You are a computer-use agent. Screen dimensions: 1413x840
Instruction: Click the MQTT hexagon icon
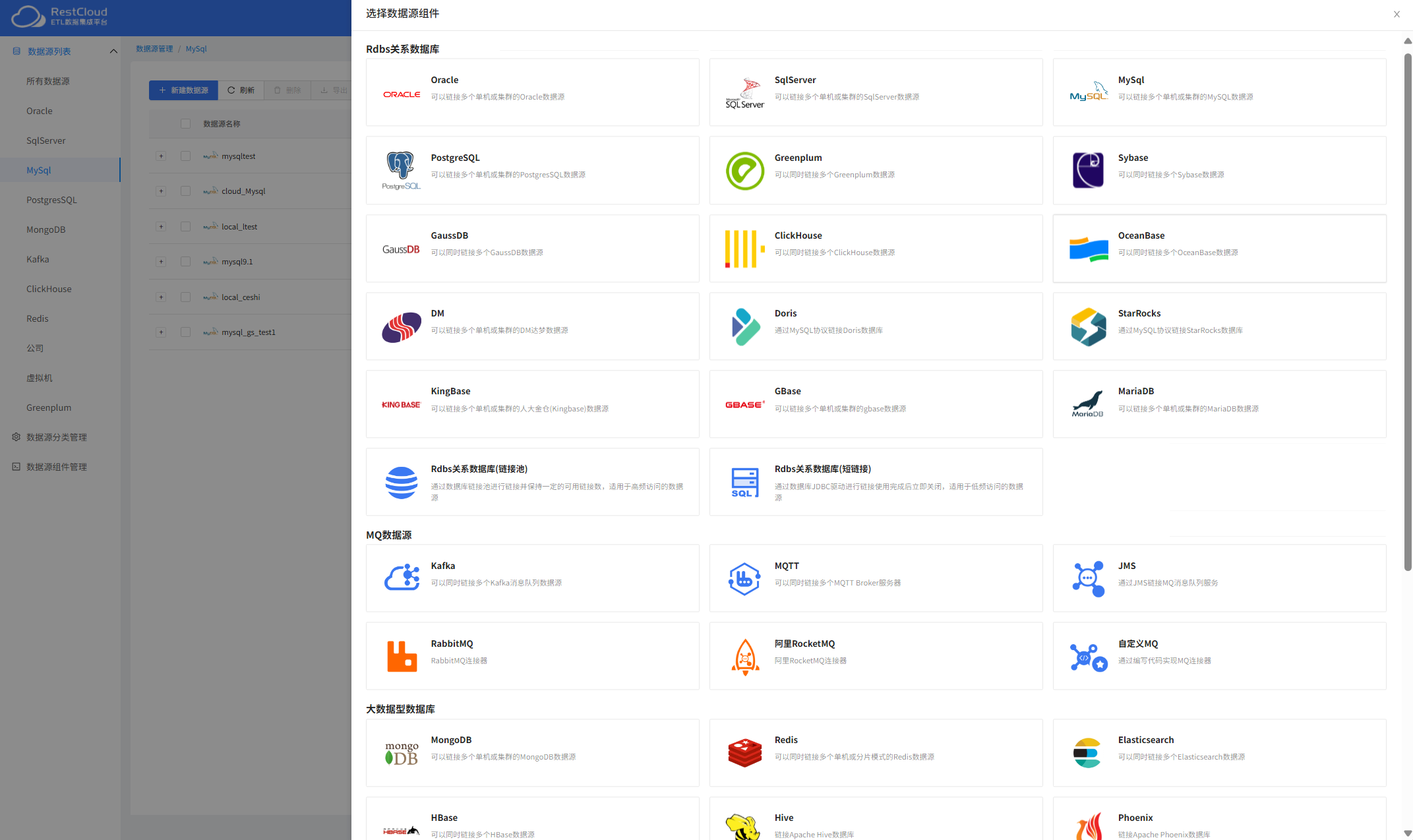pos(744,579)
